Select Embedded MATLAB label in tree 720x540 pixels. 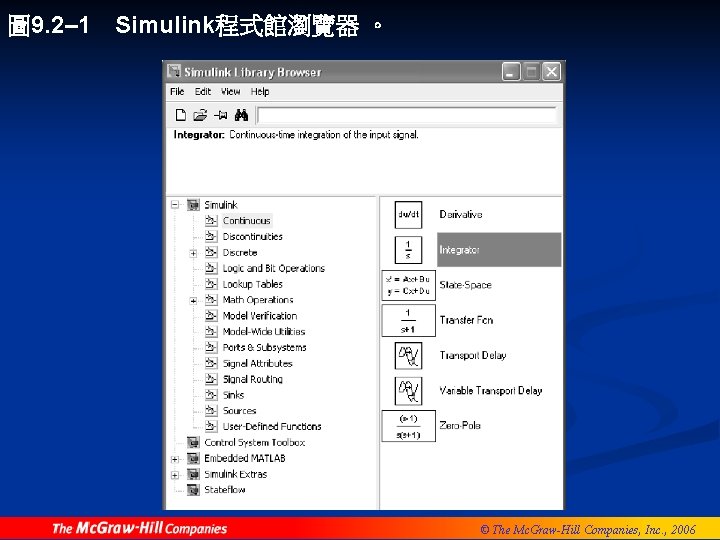(245, 458)
